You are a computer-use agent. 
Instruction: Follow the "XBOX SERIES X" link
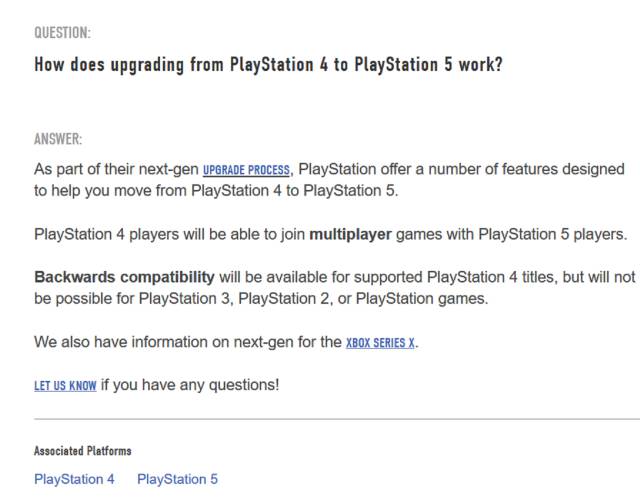coord(380,342)
